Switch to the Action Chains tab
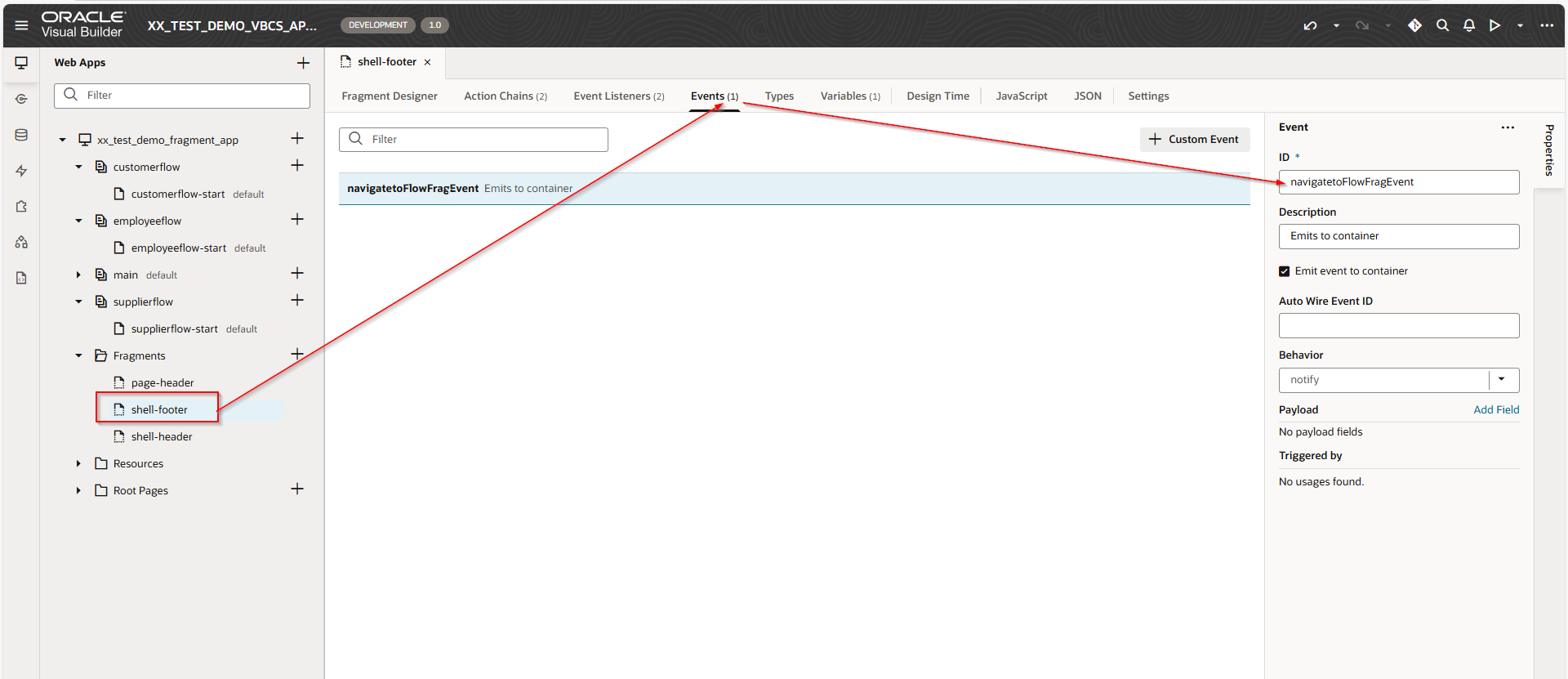 pos(505,96)
